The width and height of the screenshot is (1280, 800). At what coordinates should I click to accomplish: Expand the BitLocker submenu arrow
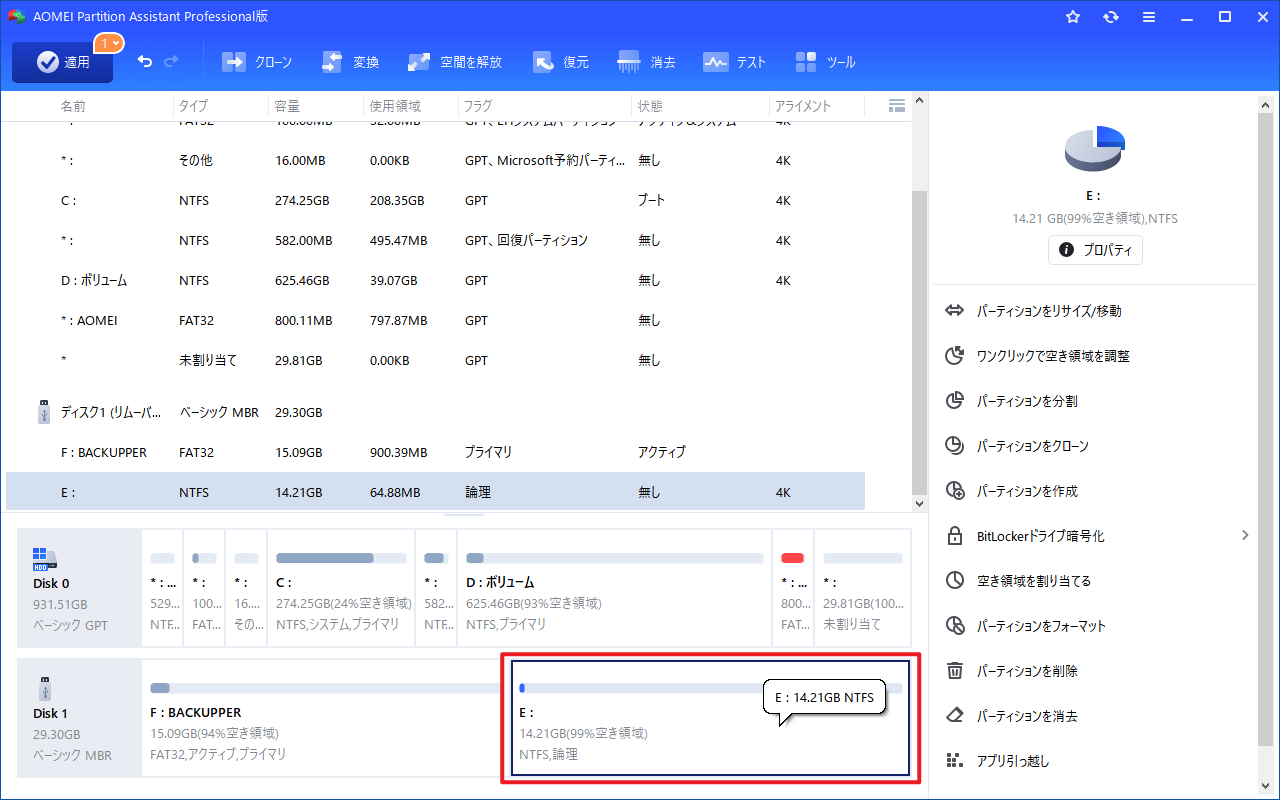(1245, 536)
